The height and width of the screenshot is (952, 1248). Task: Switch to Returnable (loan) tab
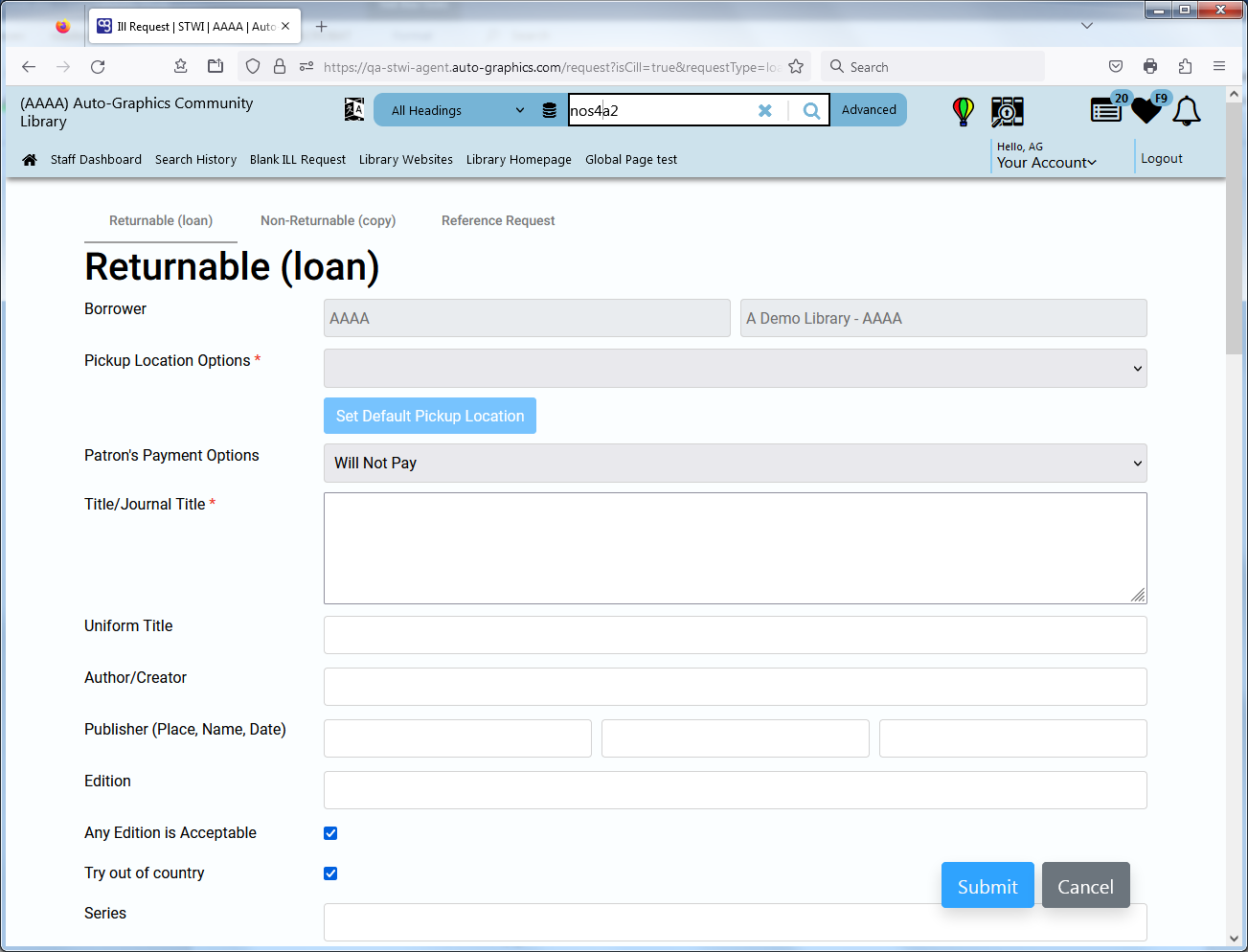coord(161,221)
